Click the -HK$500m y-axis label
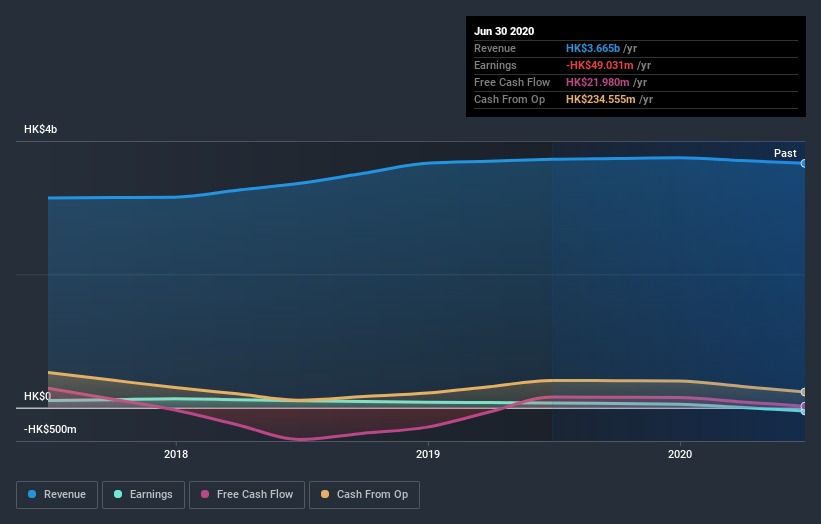821x524 pixels. coord(50,429)
